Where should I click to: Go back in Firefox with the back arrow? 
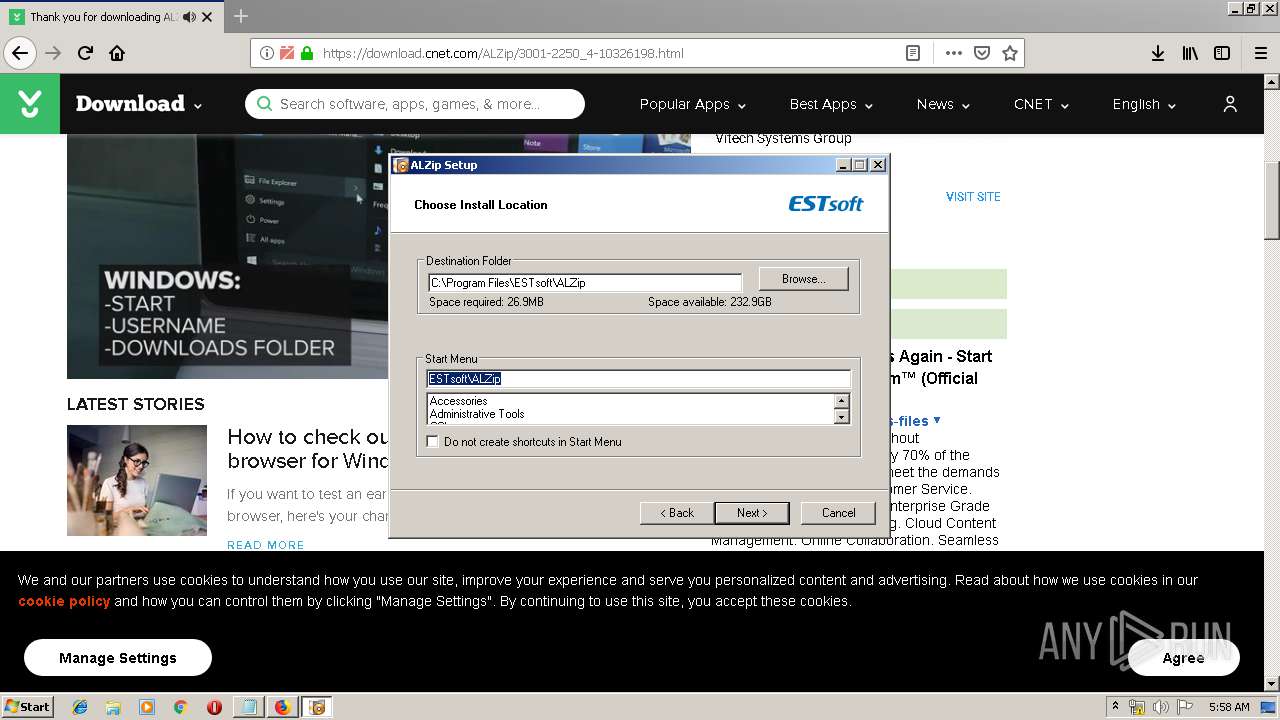click(x=20, y=53)
